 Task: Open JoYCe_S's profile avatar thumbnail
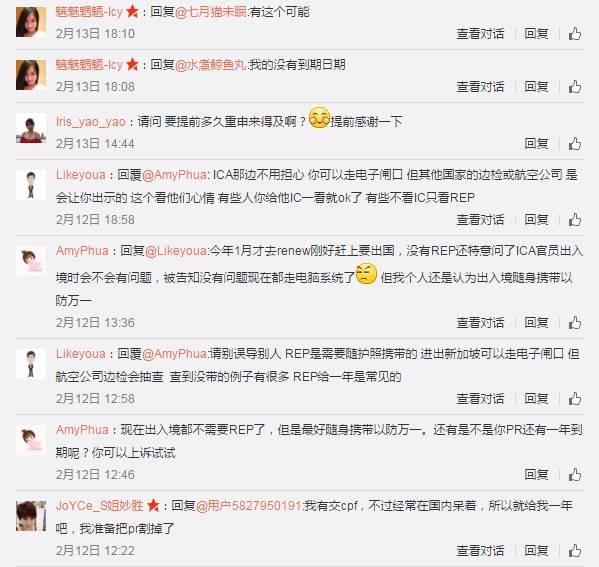(31, 516)
